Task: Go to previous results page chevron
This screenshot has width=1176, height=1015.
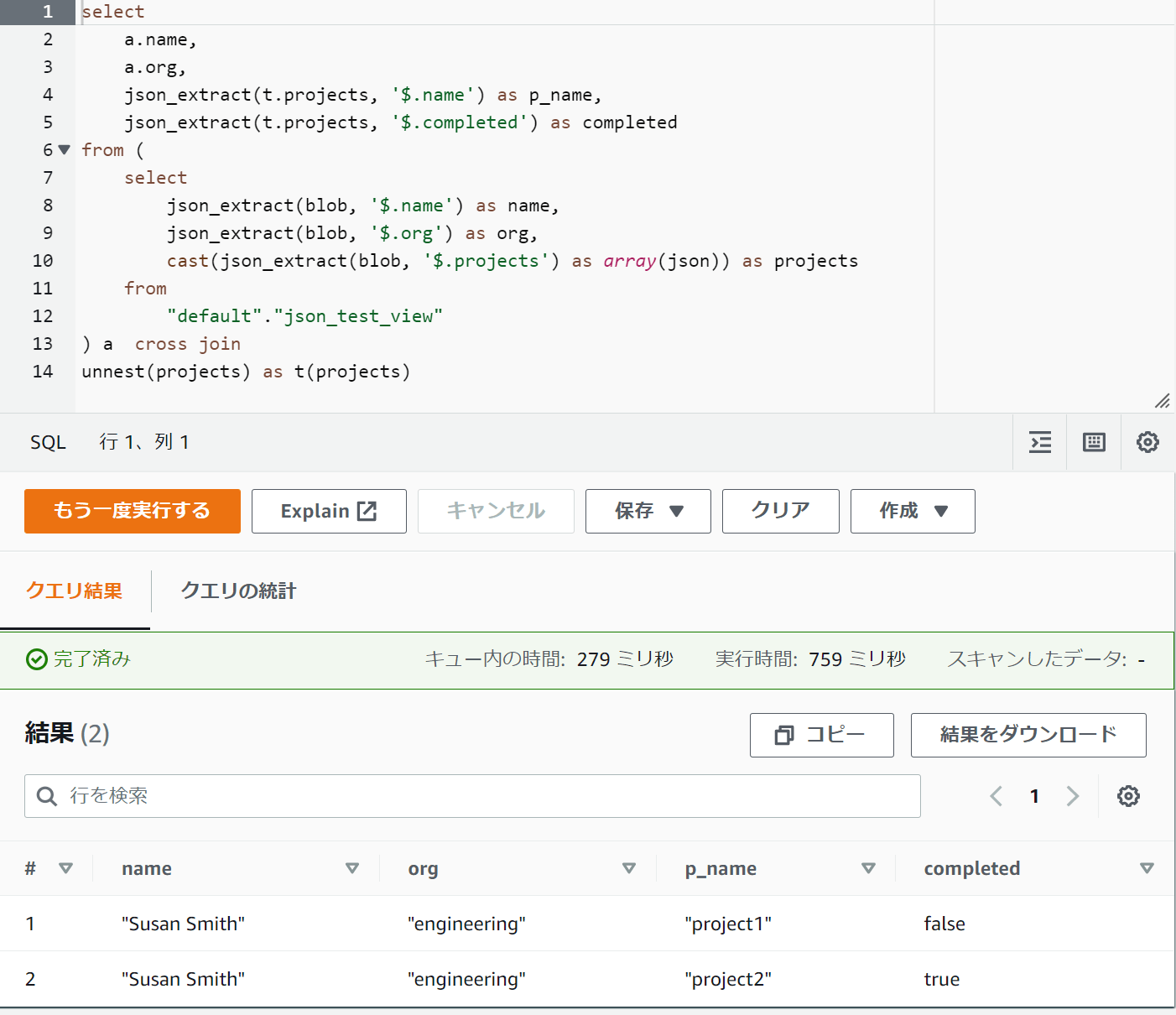Action: tap(996, 796)
